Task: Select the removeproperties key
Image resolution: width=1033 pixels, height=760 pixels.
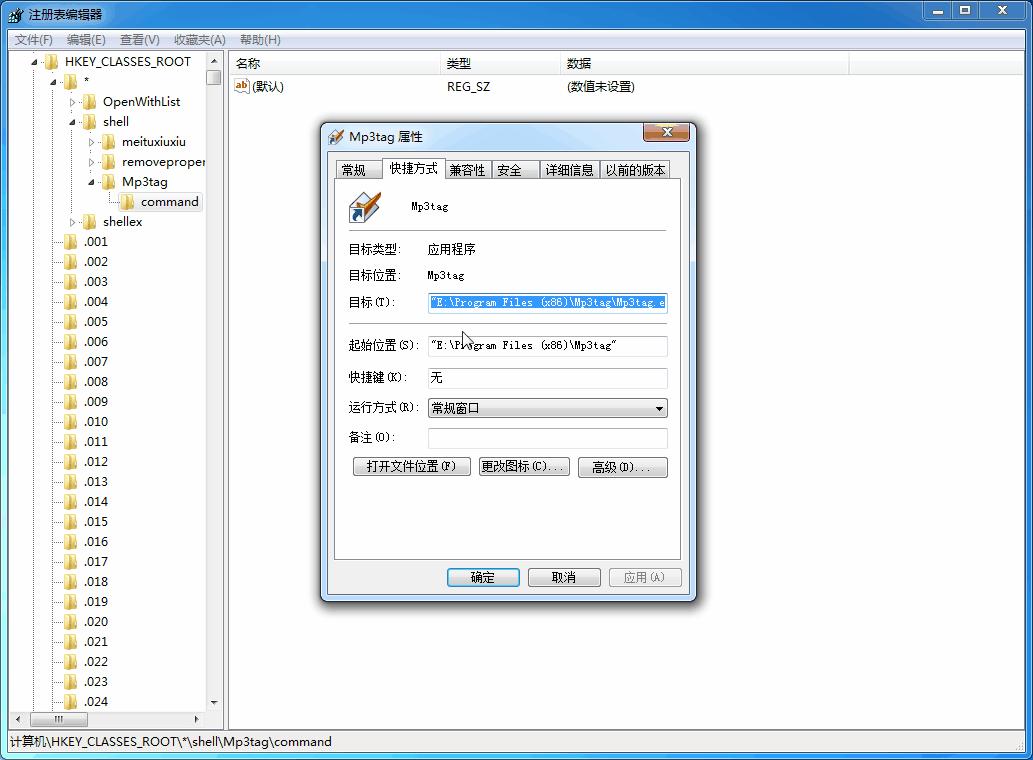Action: [x=163, y=162]
